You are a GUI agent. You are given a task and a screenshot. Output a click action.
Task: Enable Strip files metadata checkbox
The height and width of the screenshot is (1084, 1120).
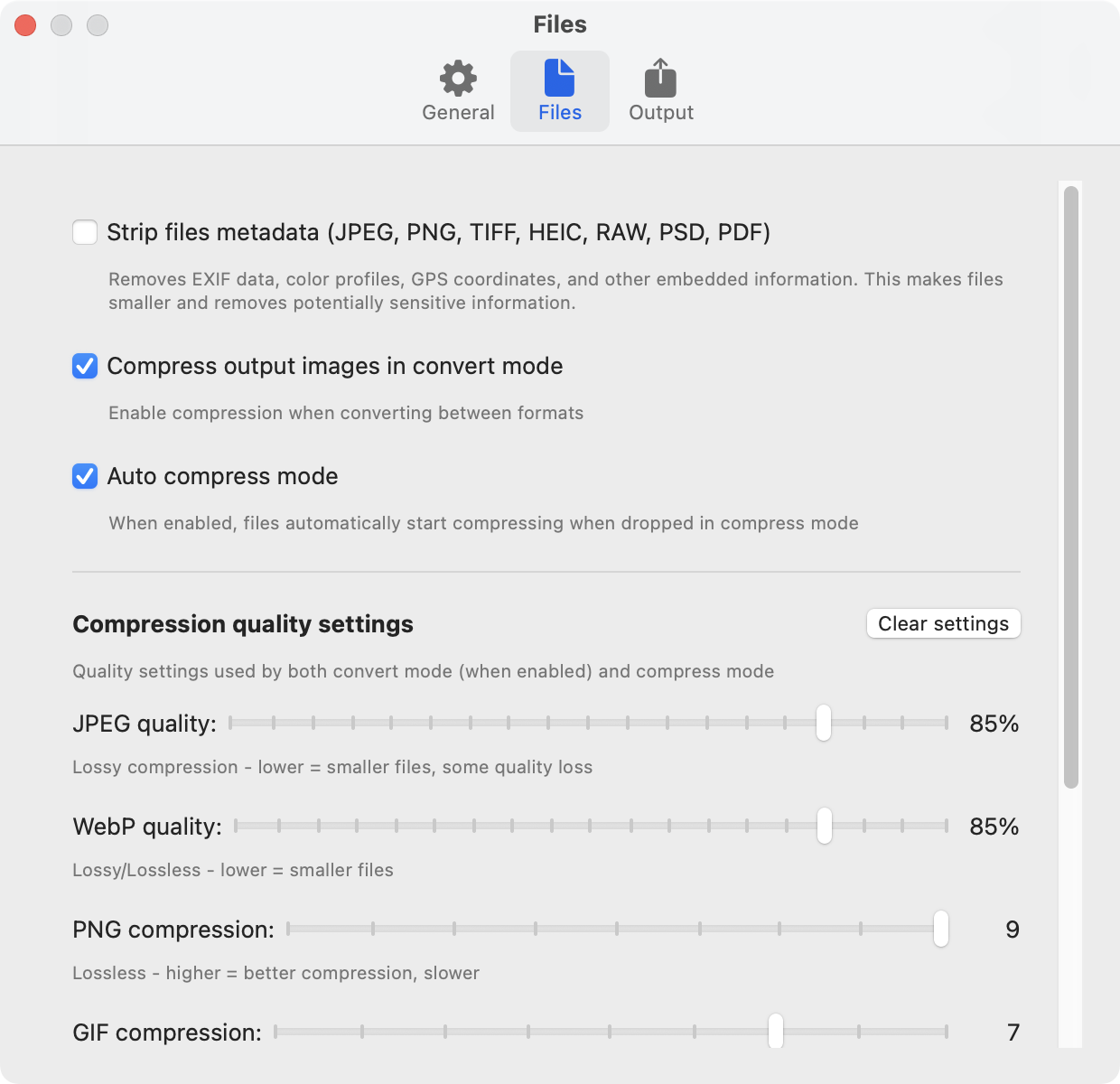85,232
